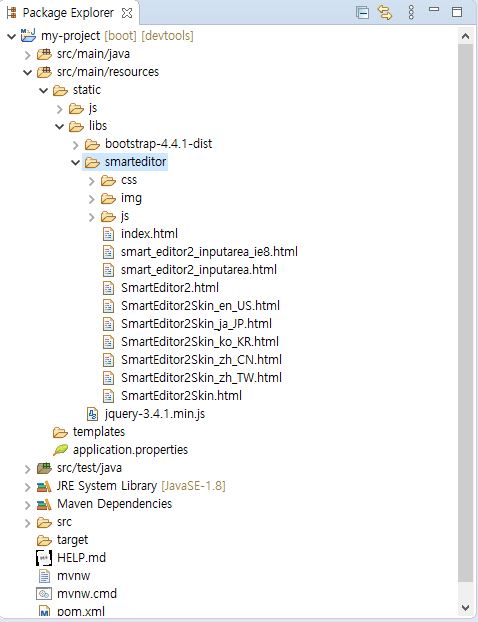Collapse the libs folder
This screenshot has height=622, width=478.
coord(60,127)
